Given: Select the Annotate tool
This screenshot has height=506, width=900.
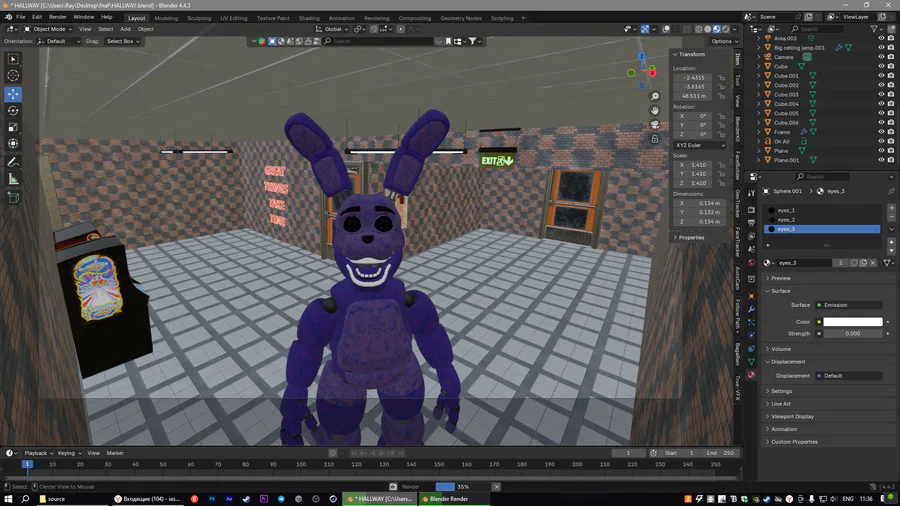Looking at the screenshot, I should point(13,163).
